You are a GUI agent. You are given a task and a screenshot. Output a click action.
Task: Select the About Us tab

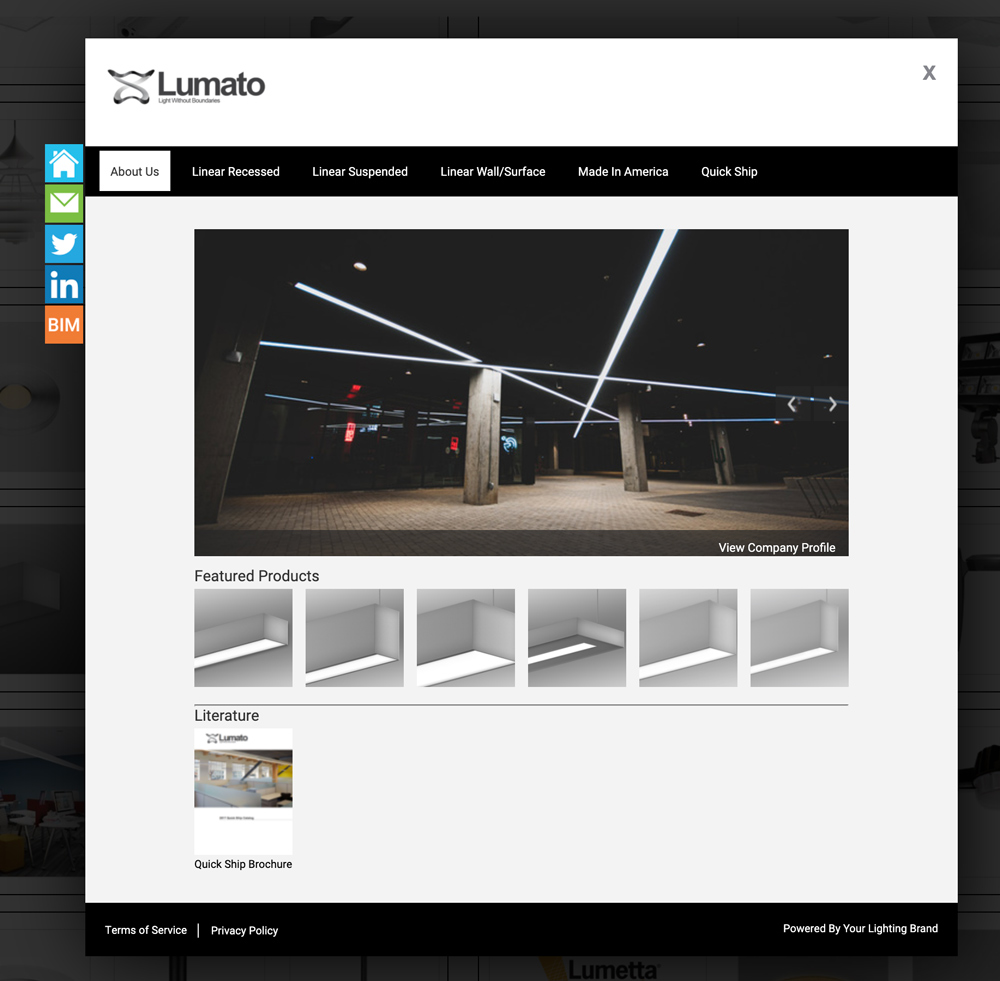[x=135, y=171]
